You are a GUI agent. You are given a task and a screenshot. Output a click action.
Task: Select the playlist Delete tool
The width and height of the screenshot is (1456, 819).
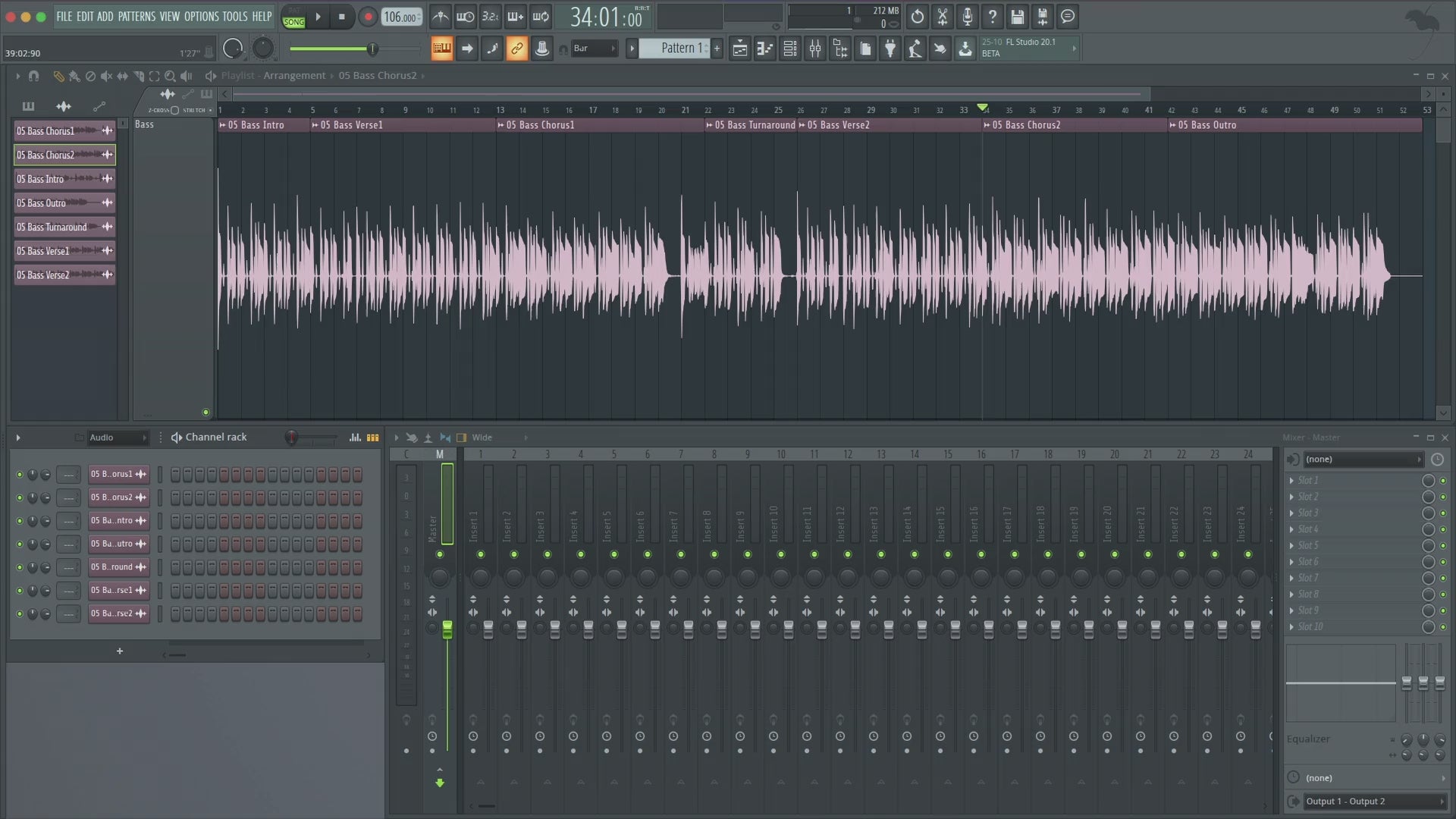pos(90,76)
